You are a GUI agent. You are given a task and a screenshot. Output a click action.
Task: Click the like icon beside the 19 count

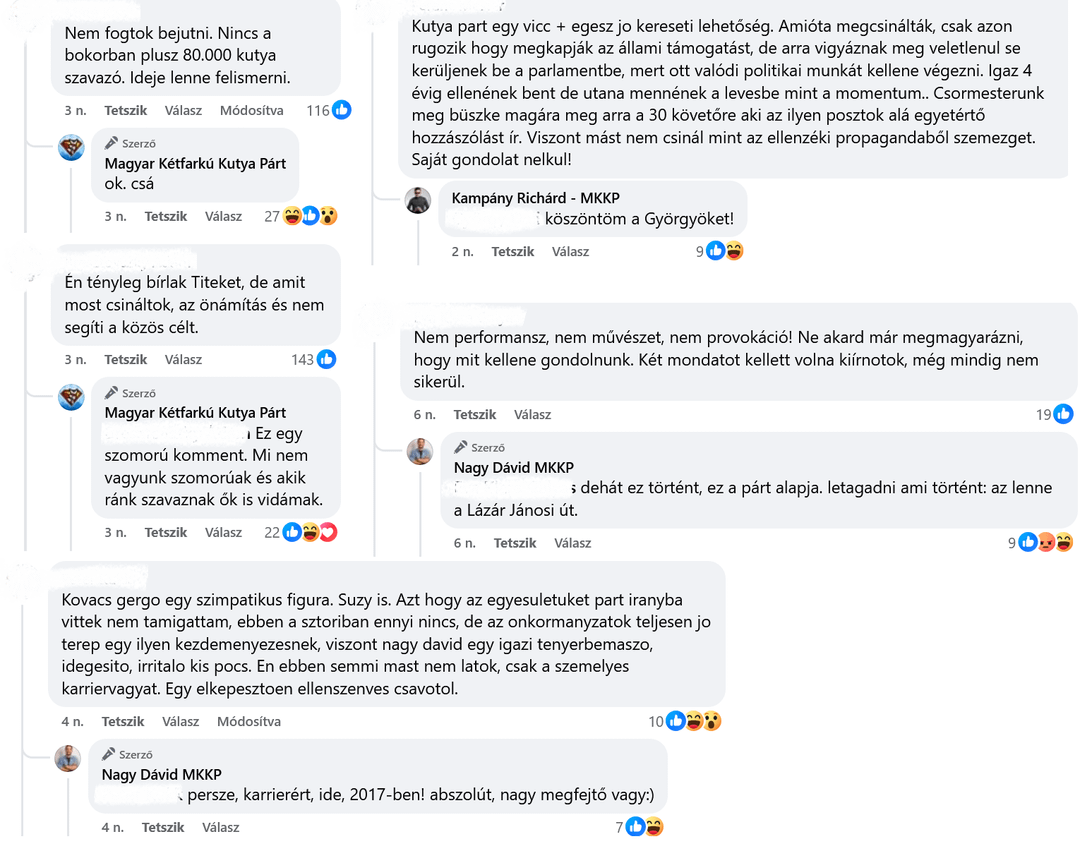[1063, 414]
